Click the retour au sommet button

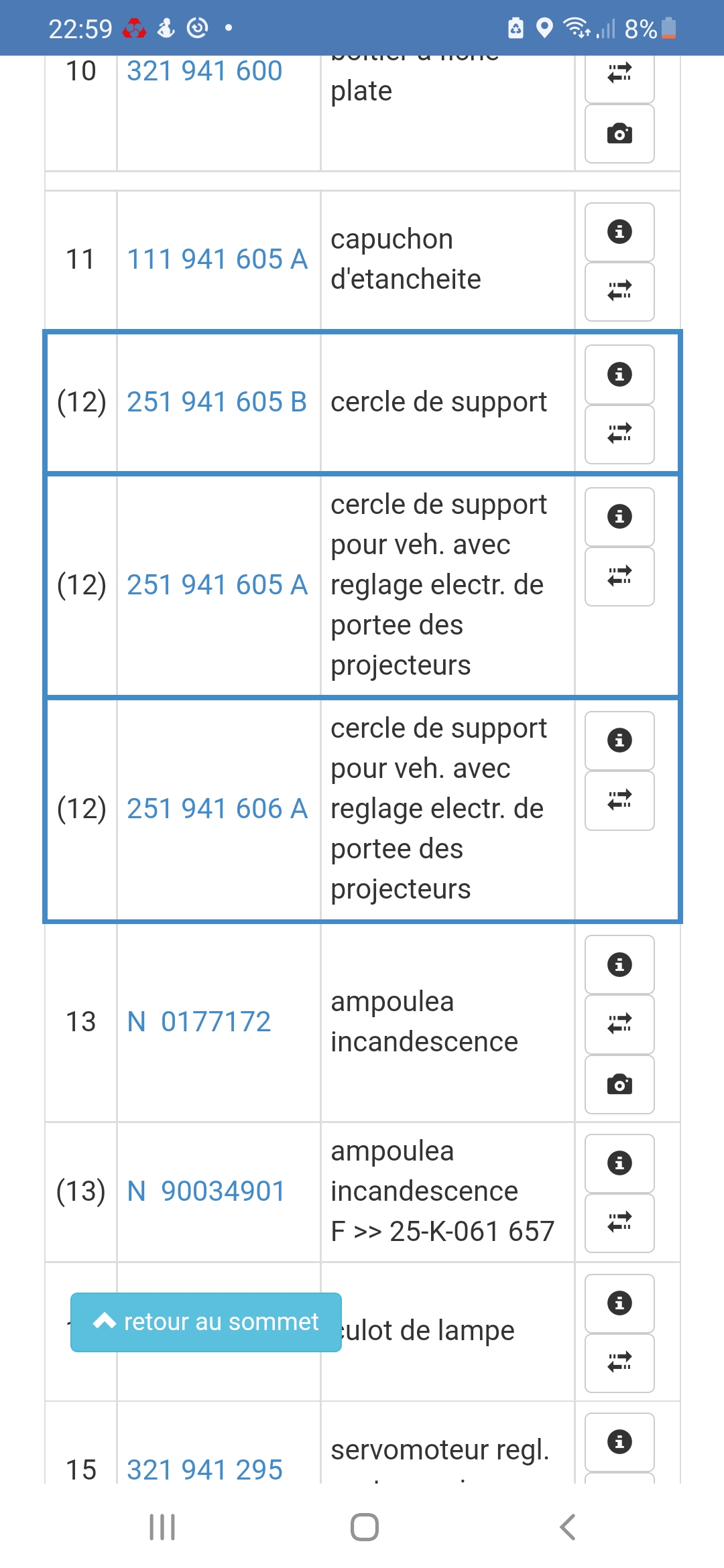[204, 1321]
